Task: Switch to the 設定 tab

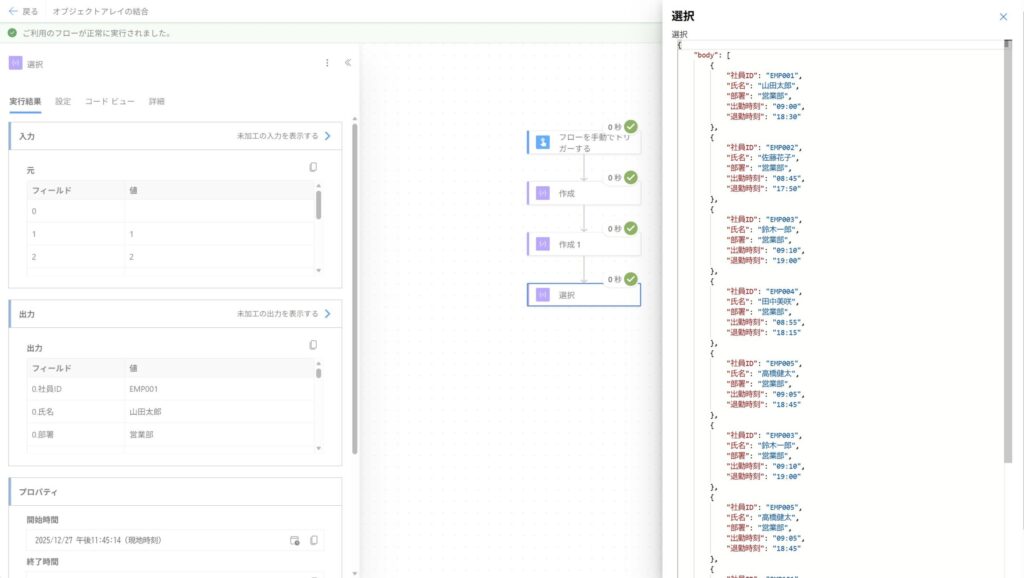Action: pyautogui.click(x=63, y=101)
